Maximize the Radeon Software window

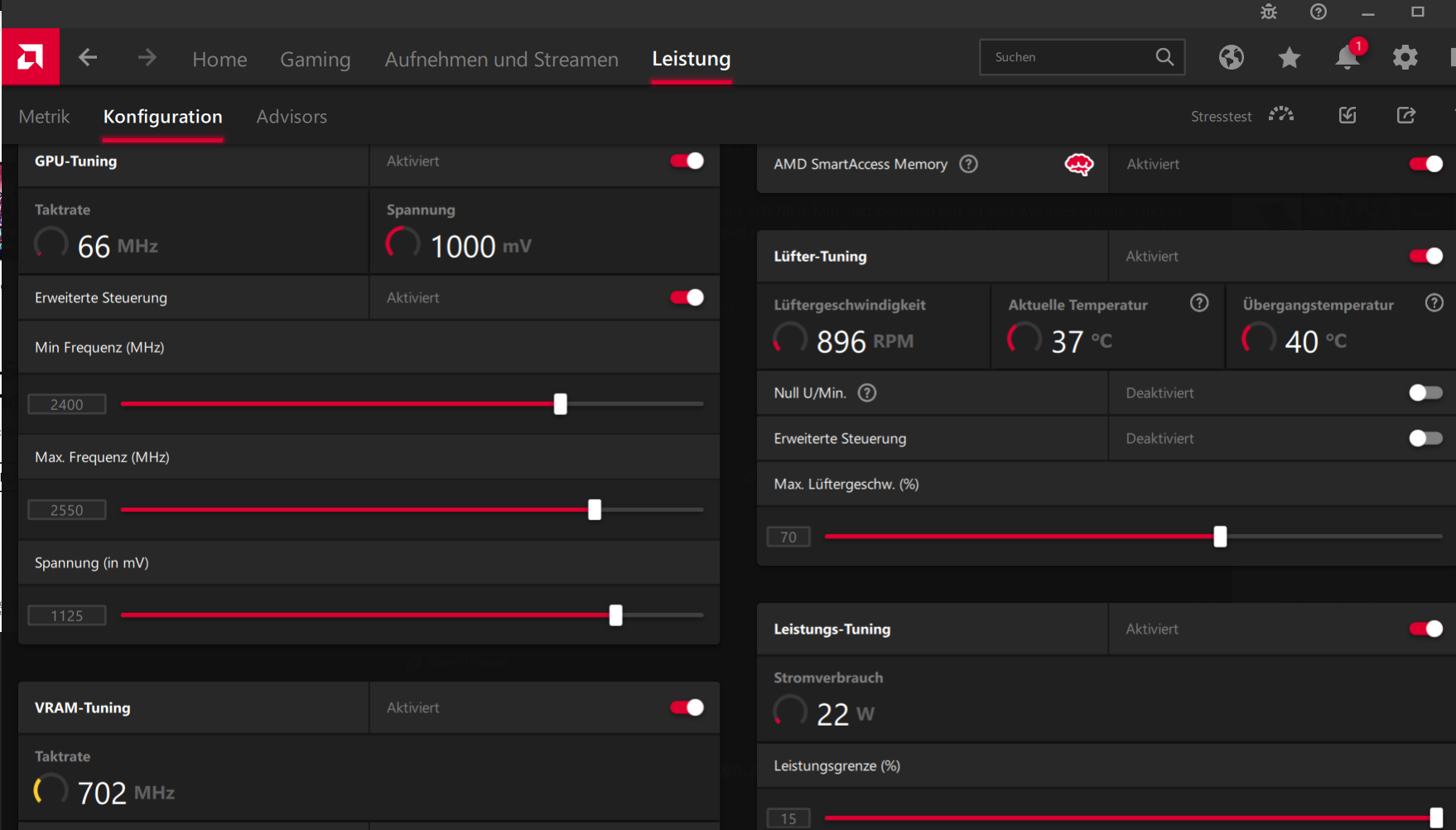click(1418, 12)
